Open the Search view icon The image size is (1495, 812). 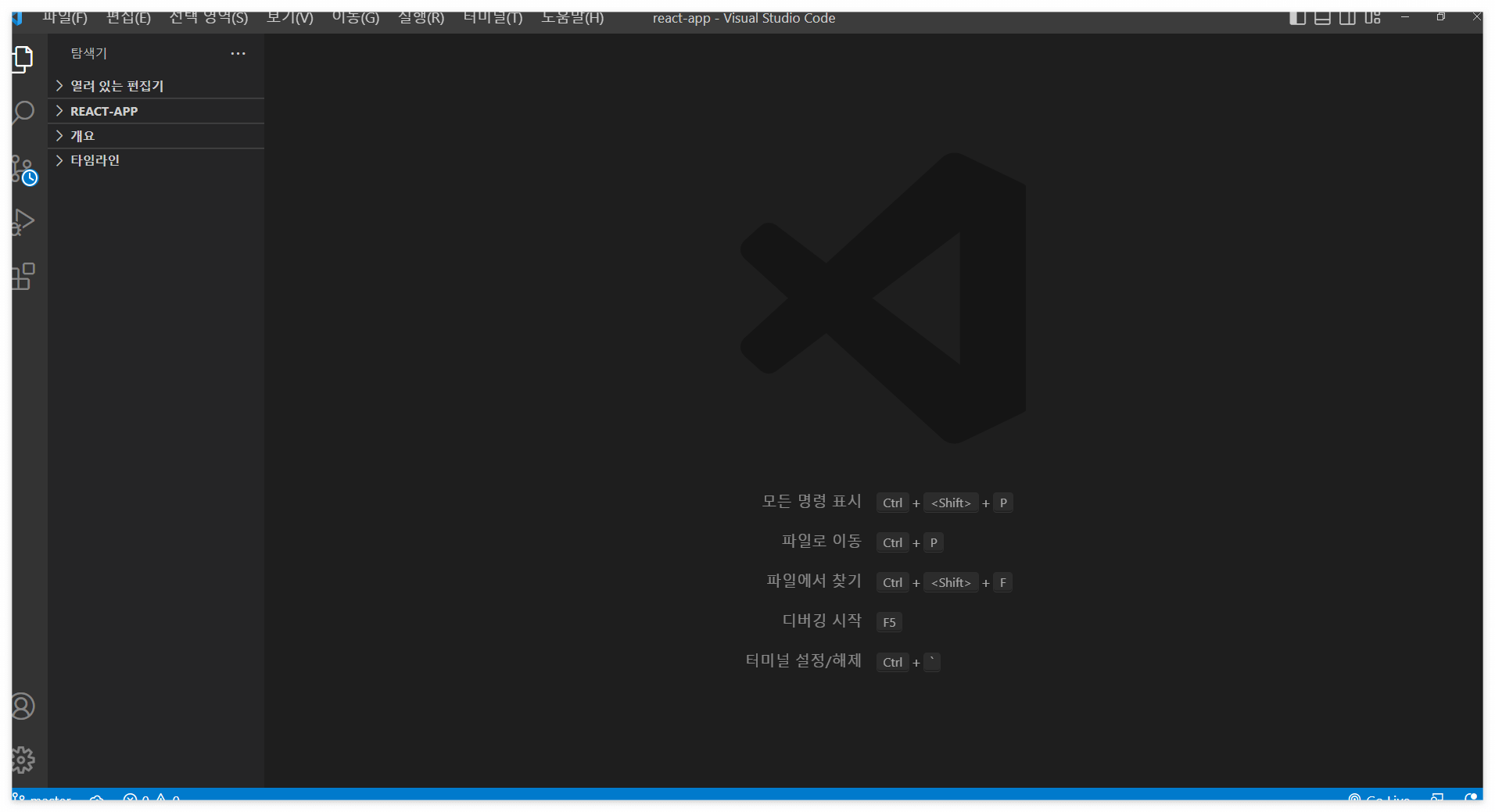click(23, 113)
